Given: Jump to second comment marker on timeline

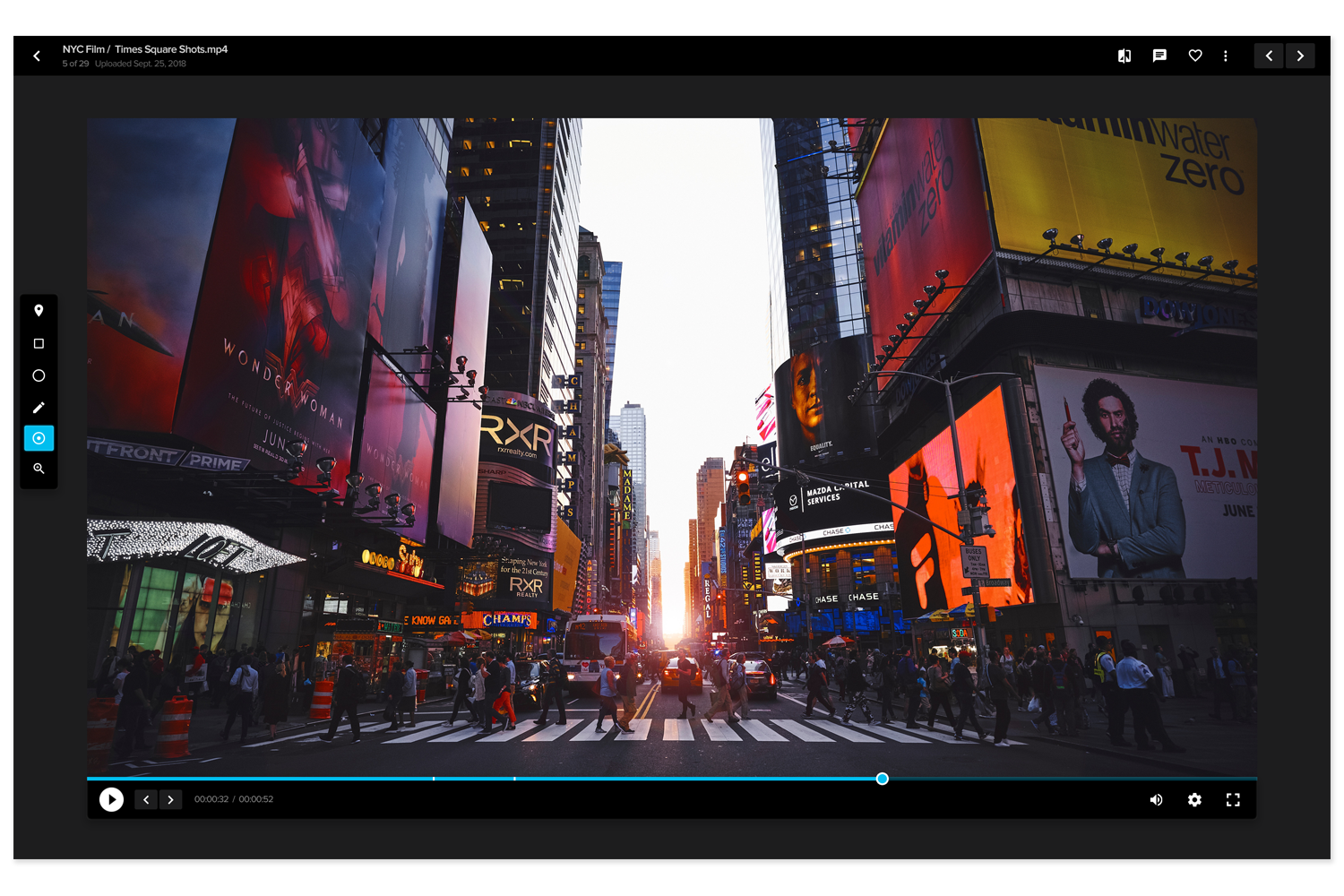Looking at the screenshot, I should 514,779.
